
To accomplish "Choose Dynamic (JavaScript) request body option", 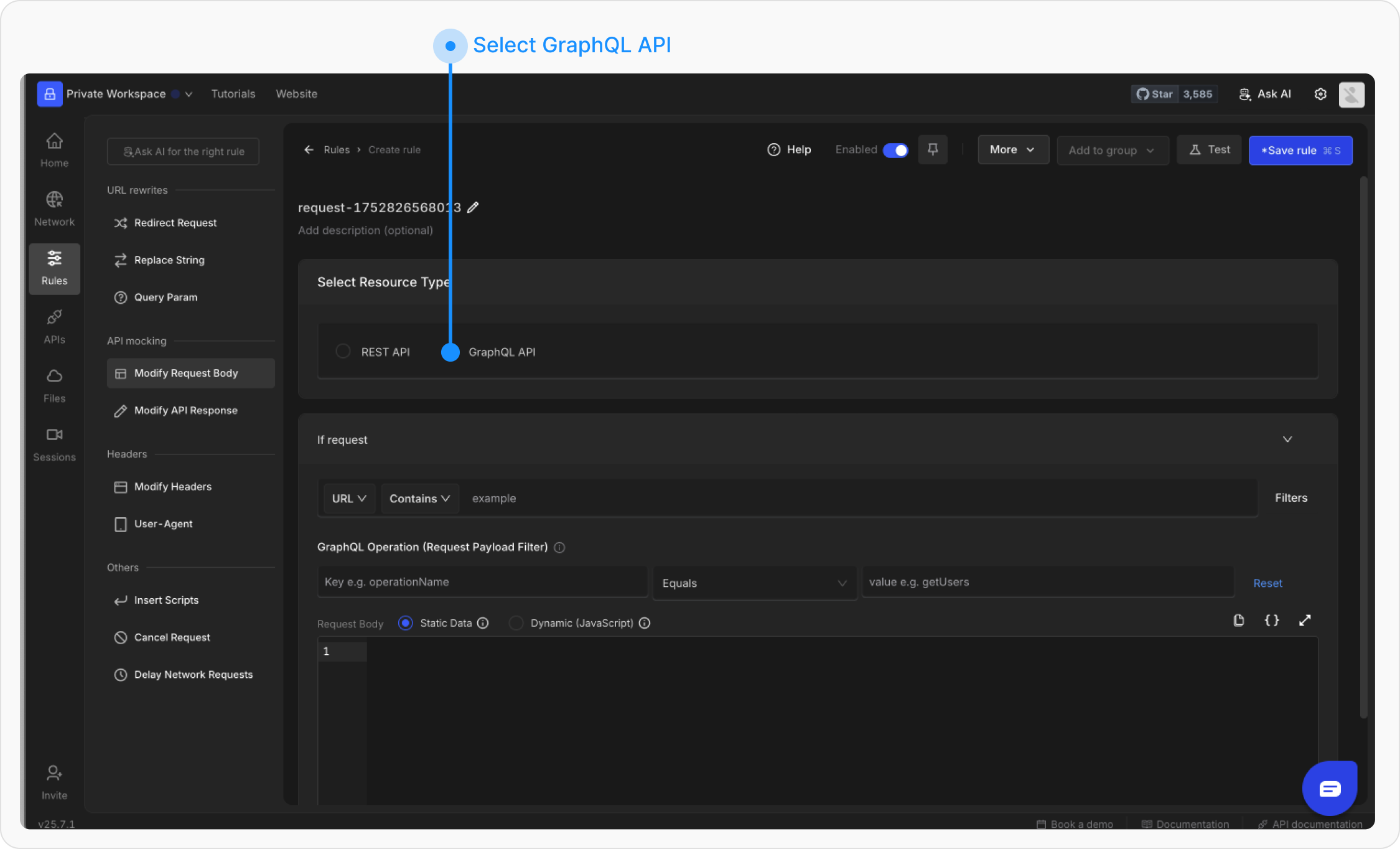I will tap(516, 623).
